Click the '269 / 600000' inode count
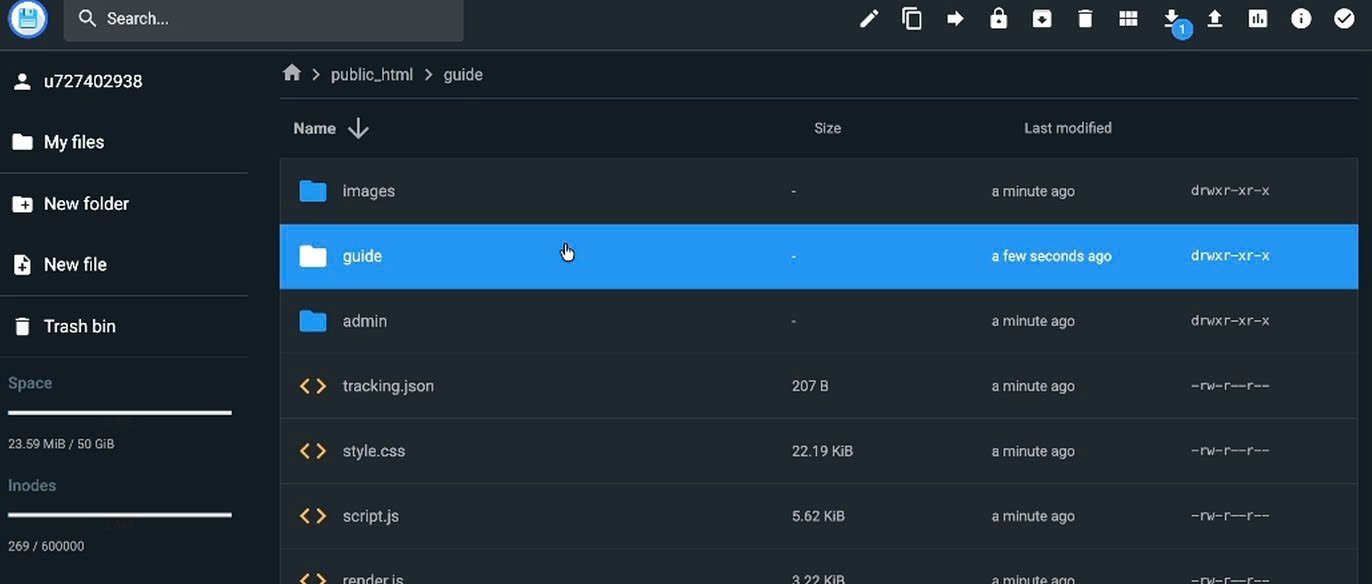The image size is (1372, 584). coord(46,546)
